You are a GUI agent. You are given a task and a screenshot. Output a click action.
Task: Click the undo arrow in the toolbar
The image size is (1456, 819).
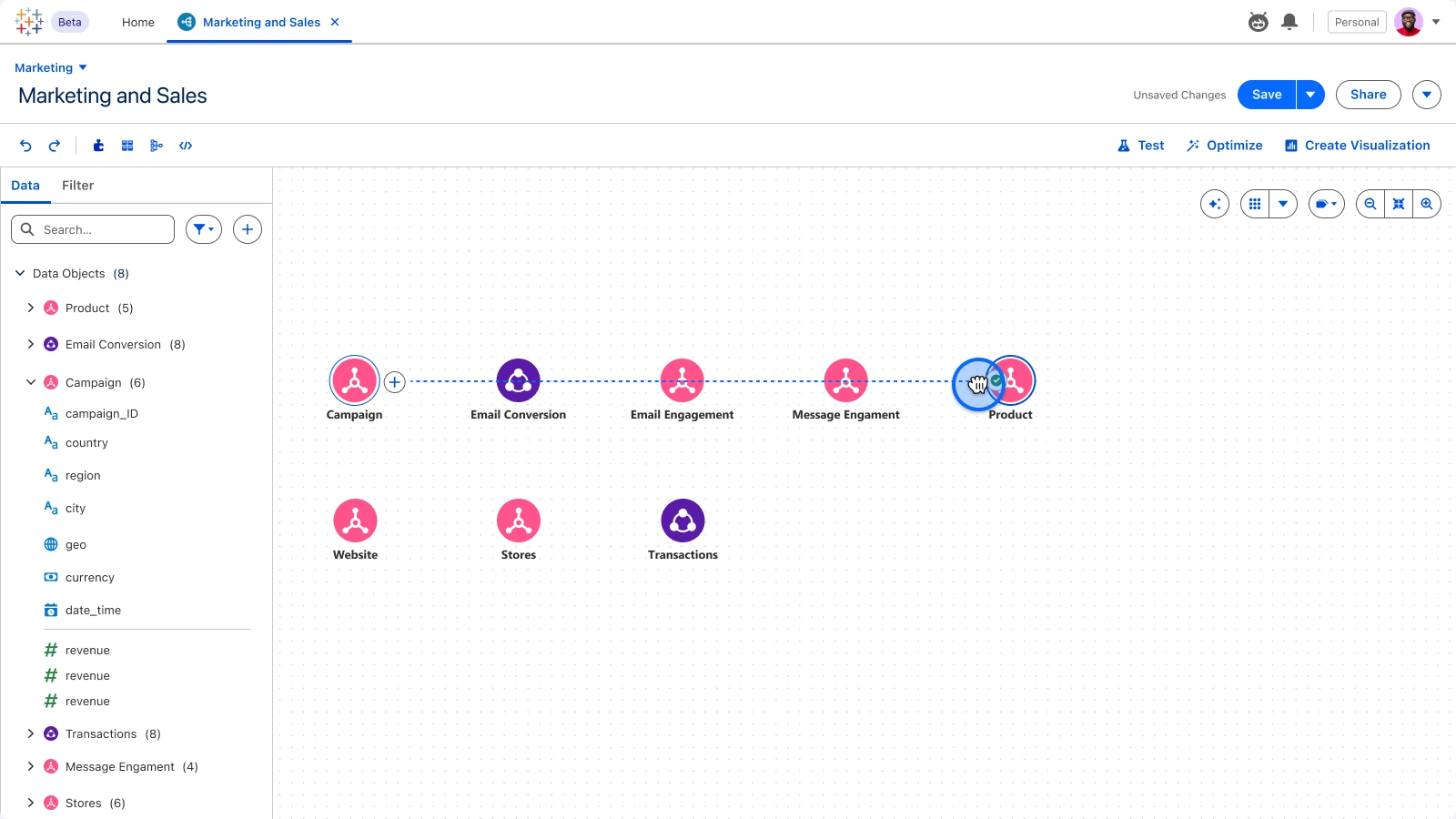pos(25,146)
